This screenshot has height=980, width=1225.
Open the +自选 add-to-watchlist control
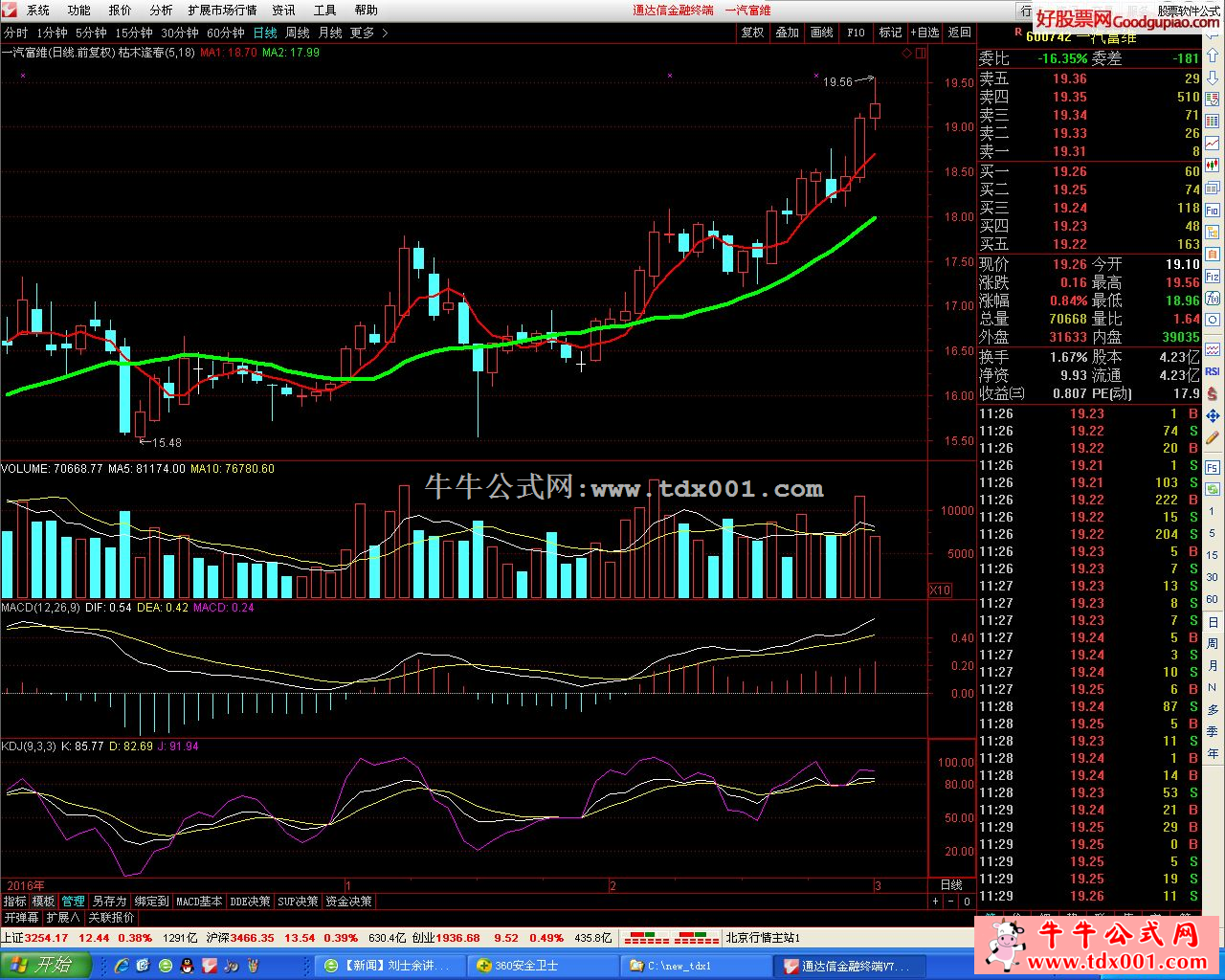click(924, 33)
